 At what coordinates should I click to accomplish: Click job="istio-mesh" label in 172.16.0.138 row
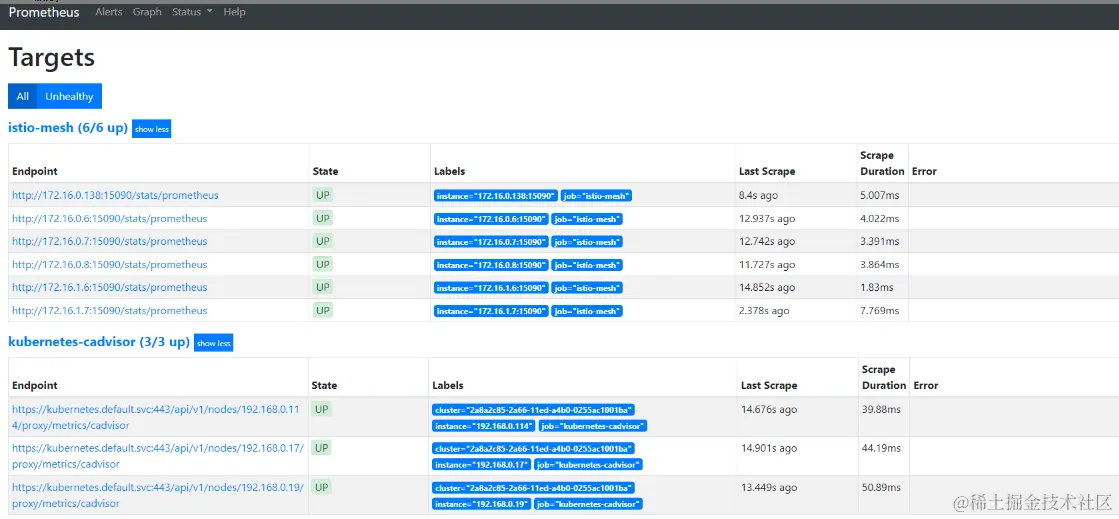[597, 196]
